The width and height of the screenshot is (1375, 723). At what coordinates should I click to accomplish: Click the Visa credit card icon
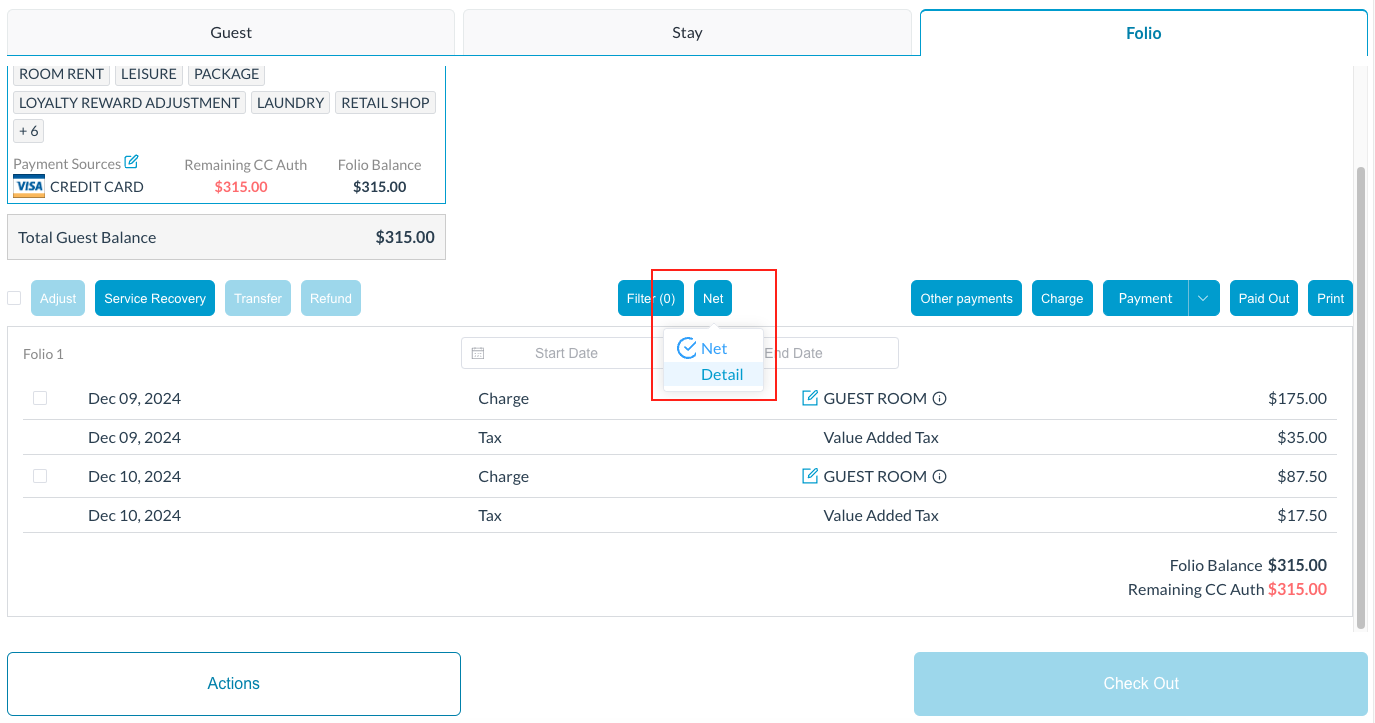pyautogui.click(x=29, y=187)
